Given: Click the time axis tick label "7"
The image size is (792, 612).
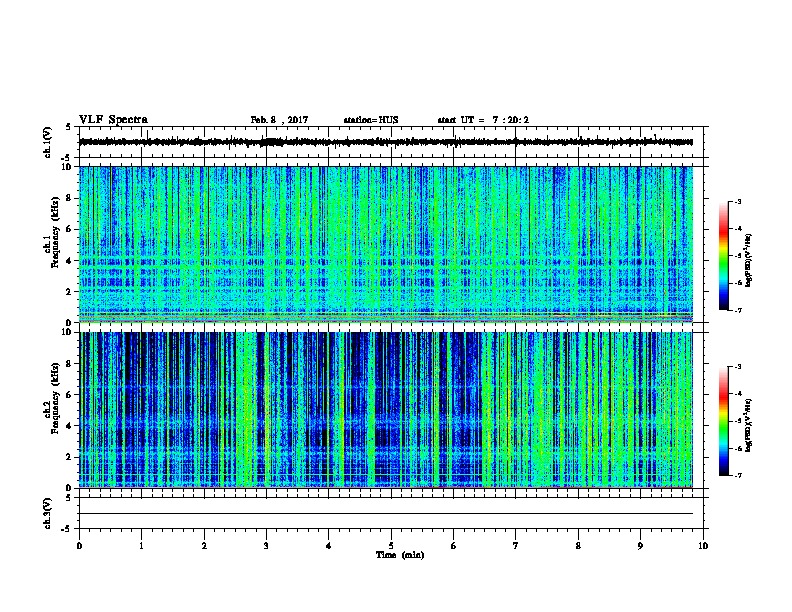Looking at the screenshot, I should click(516, 545).
